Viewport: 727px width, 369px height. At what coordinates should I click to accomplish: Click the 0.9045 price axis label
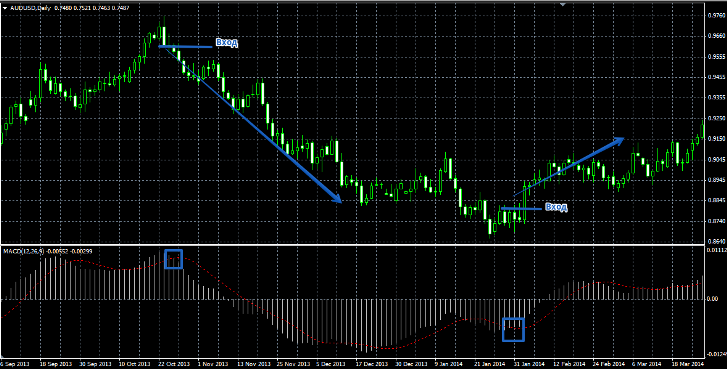(x=716, y=159)
